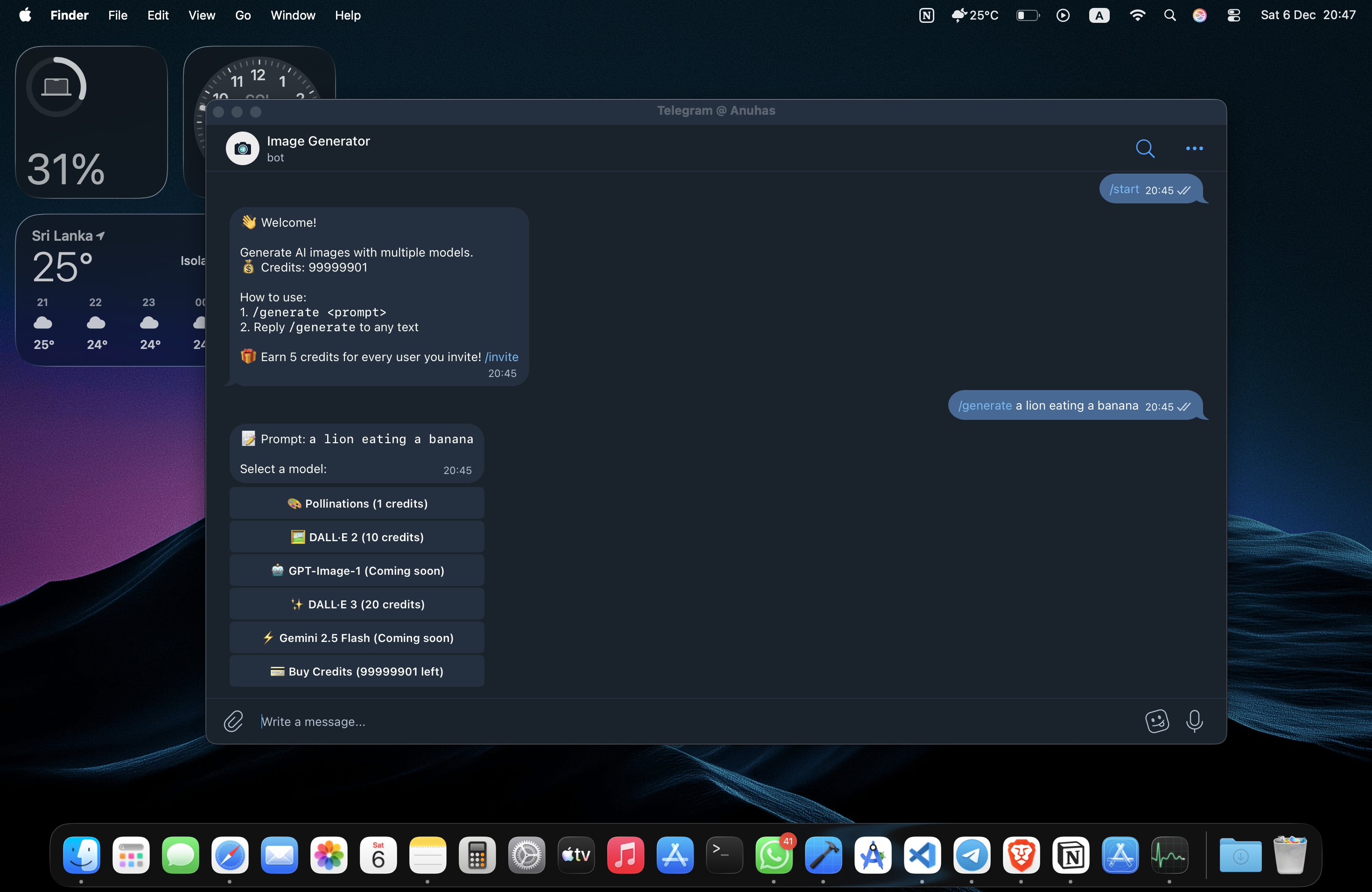Image resolution: width=1372 pixels, height=892 pixels.
Task: Open the Go menu
Action: pos(242,15)
